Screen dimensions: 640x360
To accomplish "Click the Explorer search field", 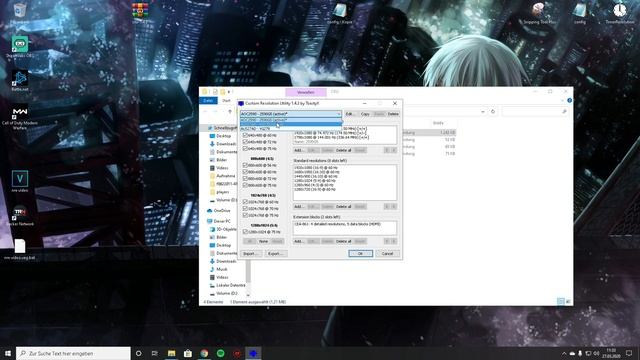I will 535,111.
